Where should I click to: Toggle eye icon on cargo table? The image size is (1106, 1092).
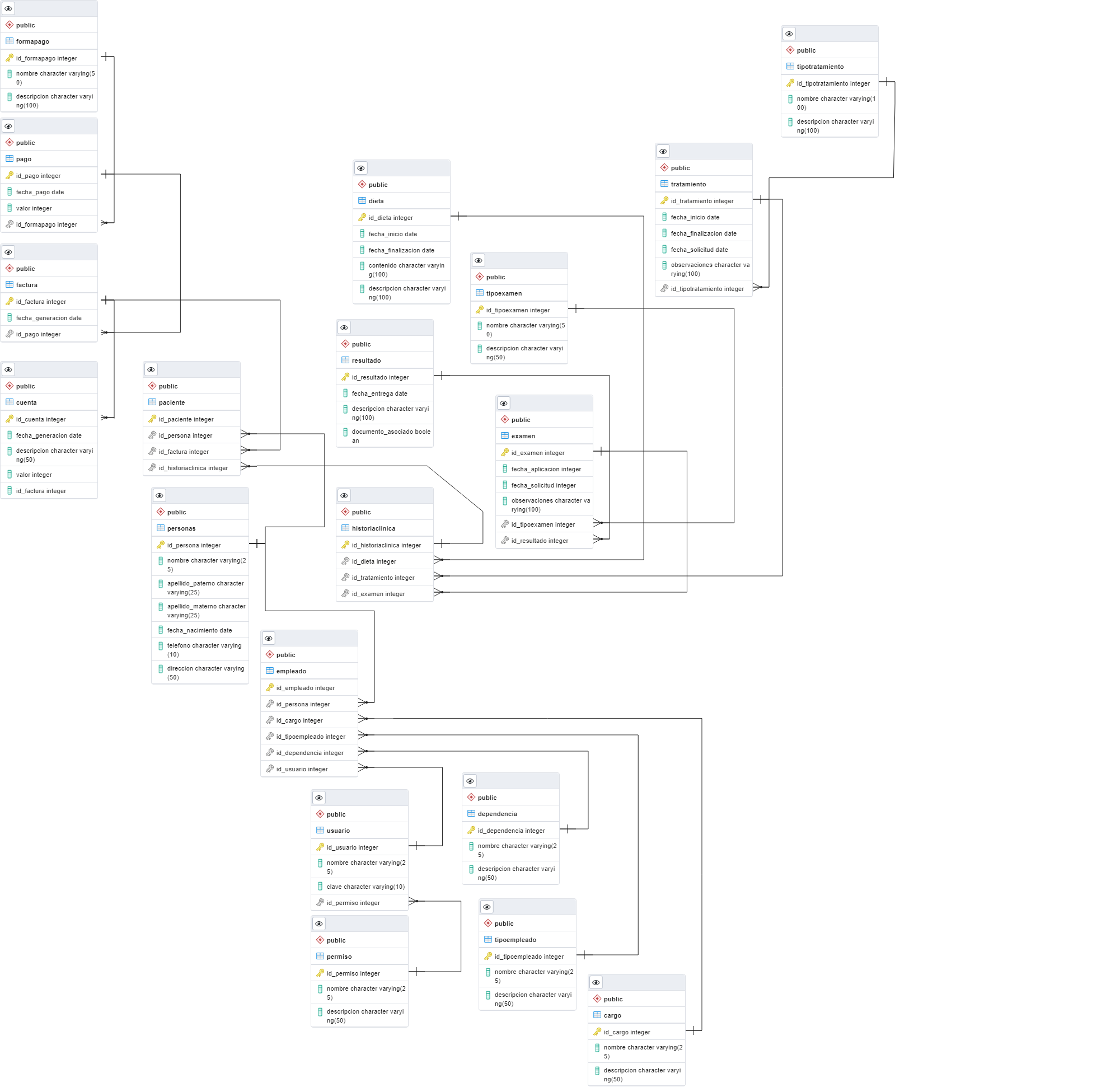pos(596,982)
